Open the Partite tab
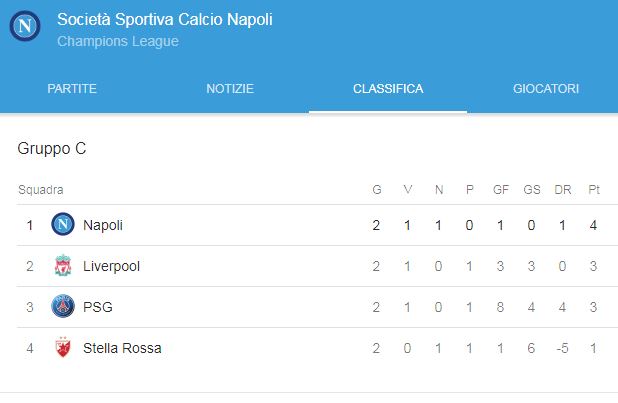The height and width of the screenshot is (403, 618). tap(72, 89)
